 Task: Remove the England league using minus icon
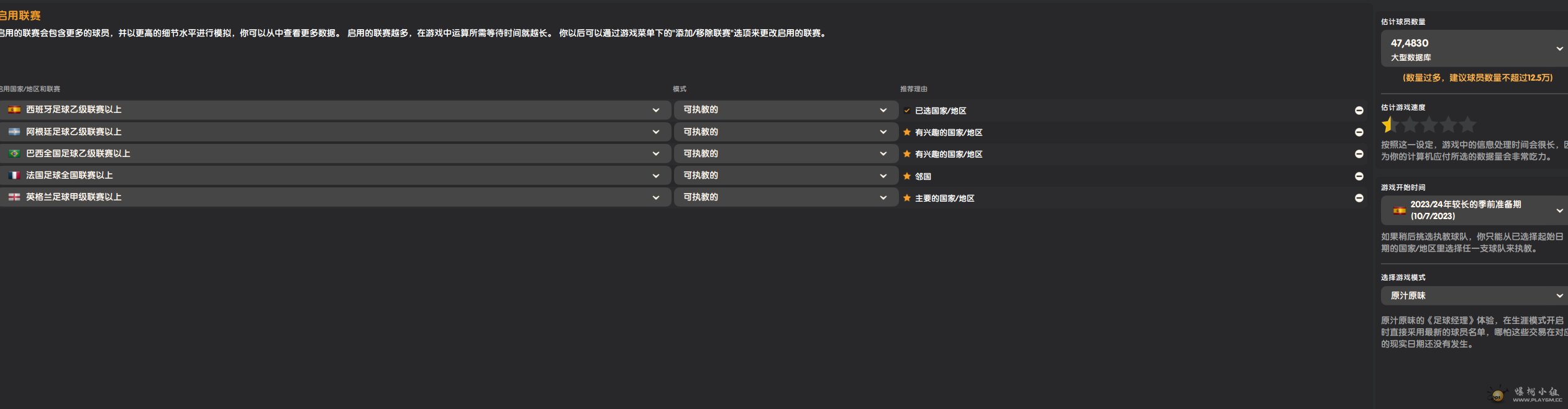point(1359,198)
